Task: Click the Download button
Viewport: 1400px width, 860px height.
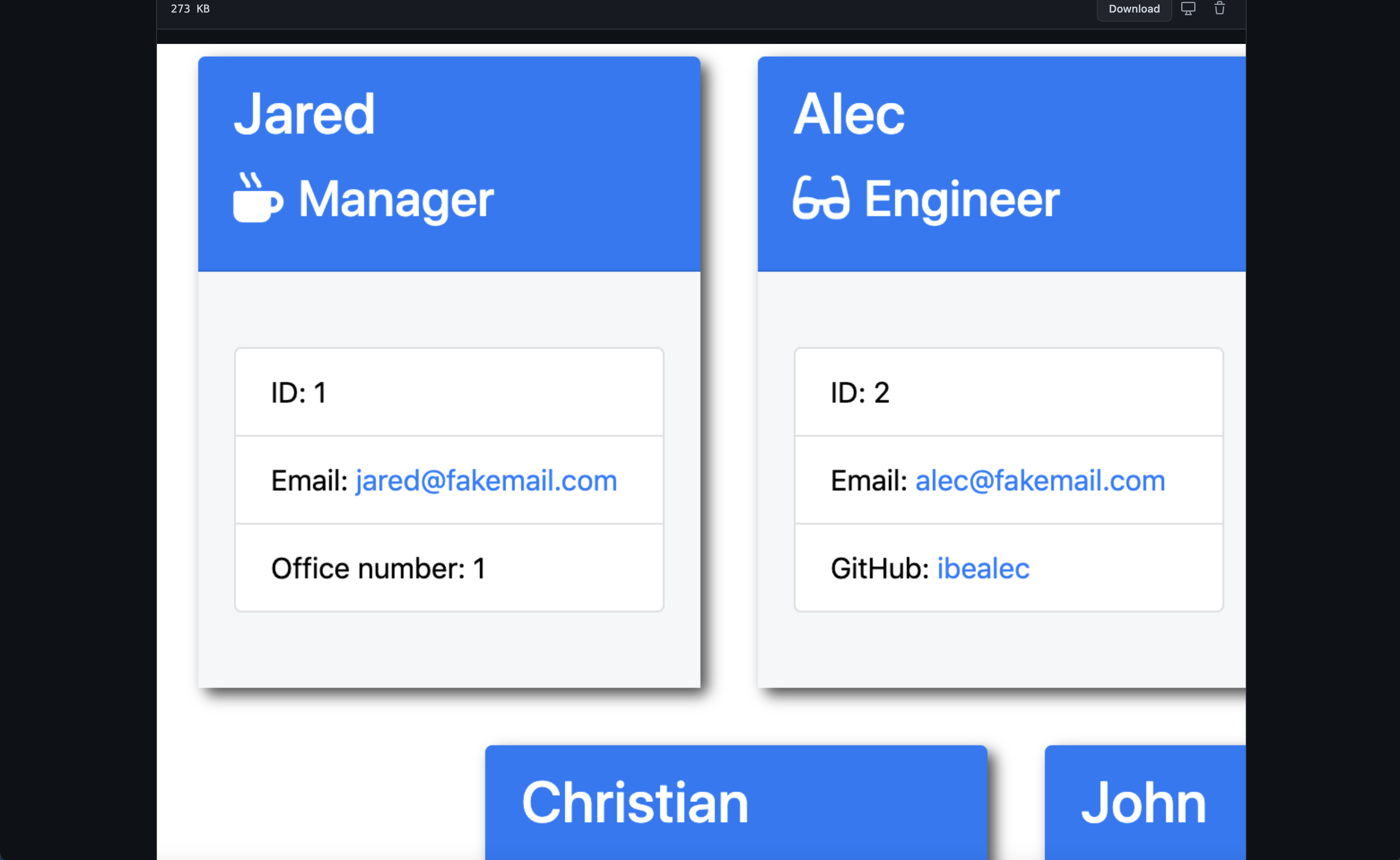Action: 1134,9
